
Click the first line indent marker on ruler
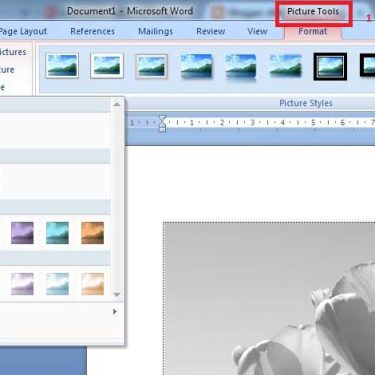(162, 118)
